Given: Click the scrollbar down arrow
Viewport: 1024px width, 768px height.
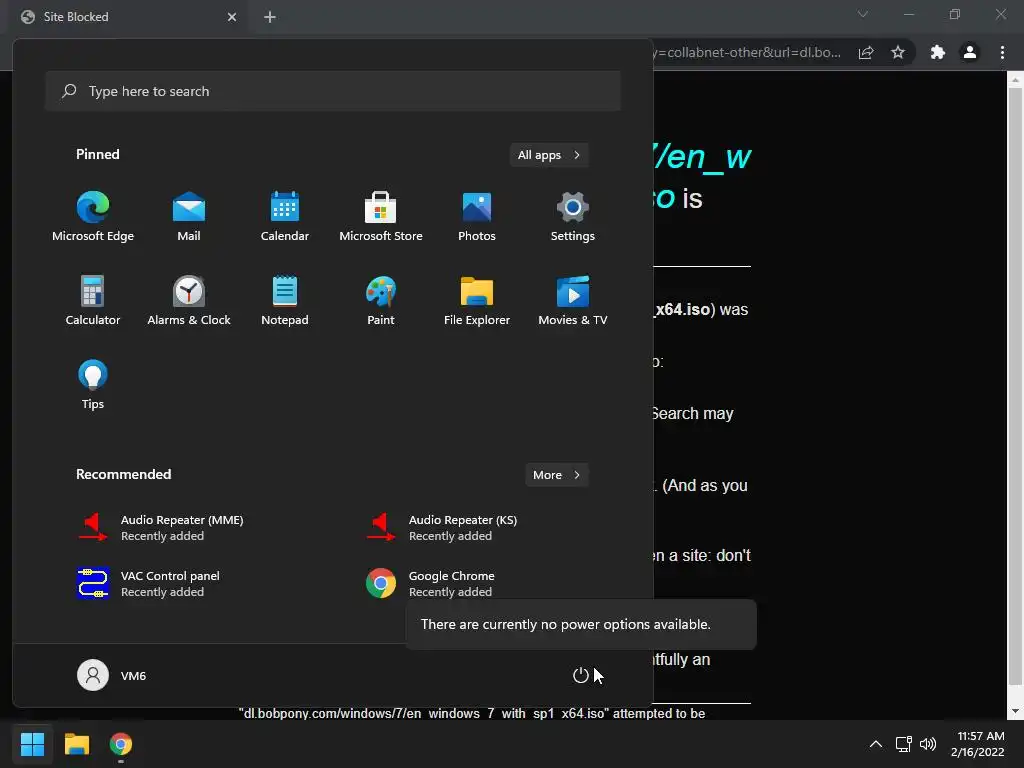Looking at the screenshot, I should pos(1015,711).
